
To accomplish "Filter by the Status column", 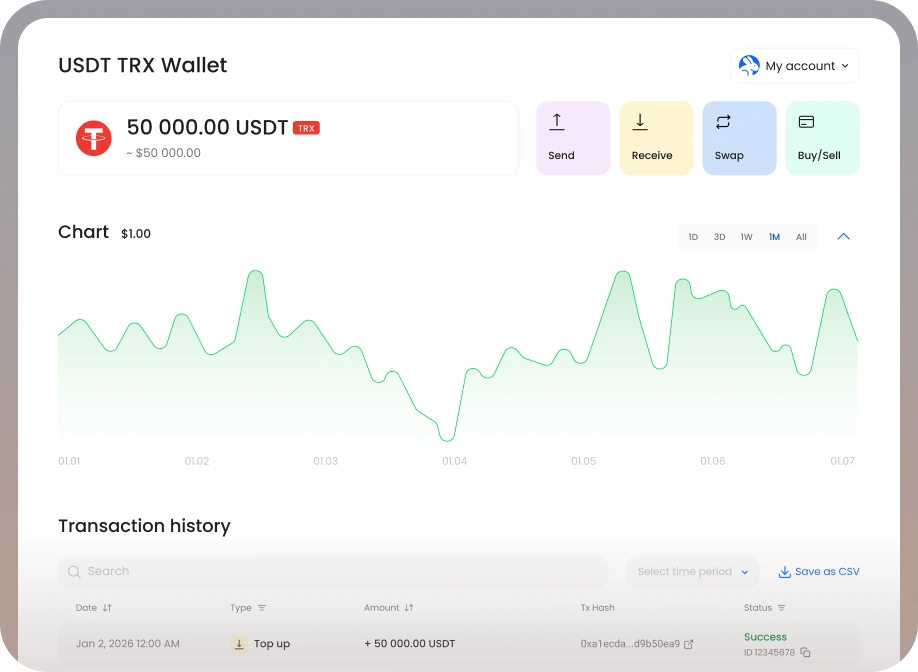I will 782,608.
